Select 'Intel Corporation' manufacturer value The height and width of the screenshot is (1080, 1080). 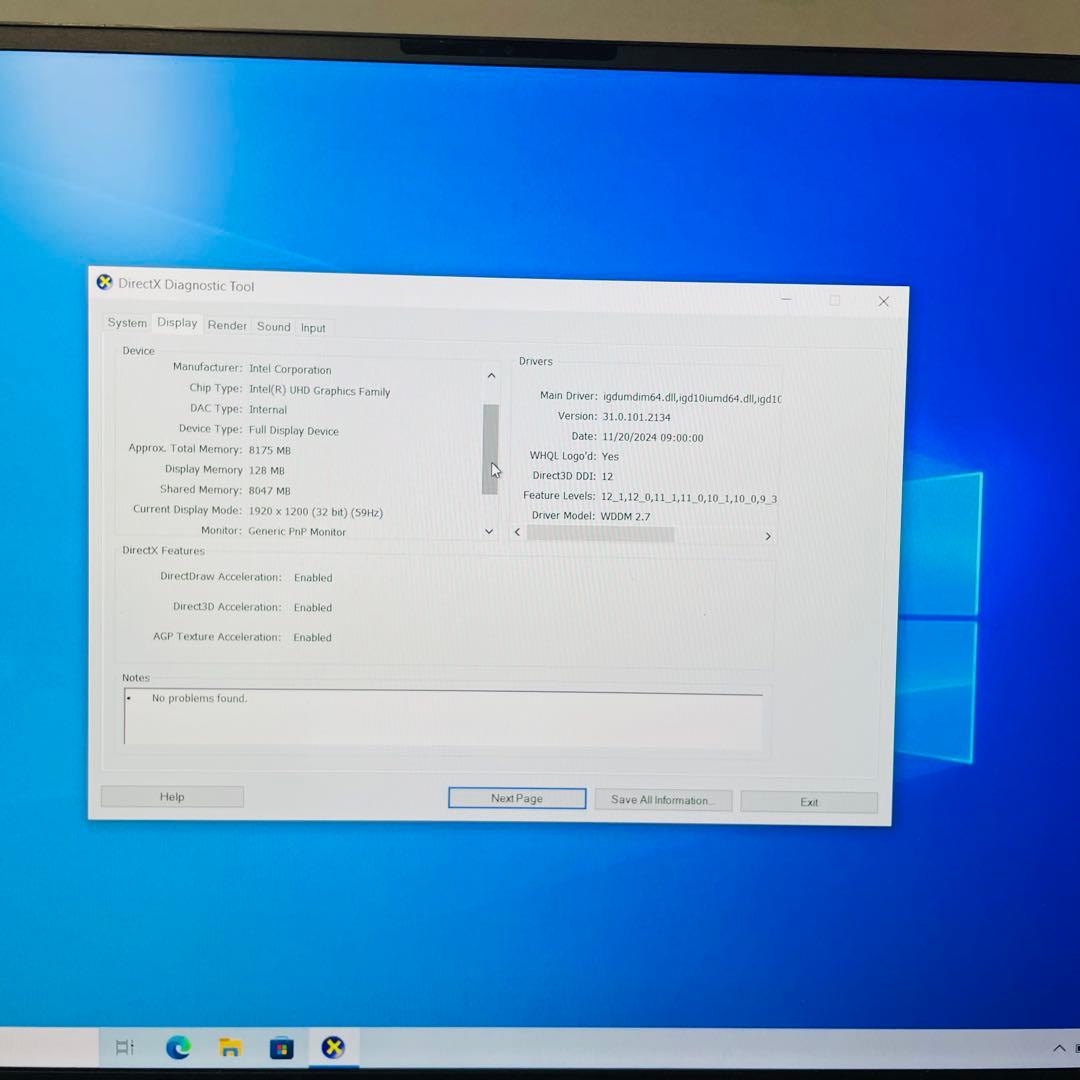290,369
